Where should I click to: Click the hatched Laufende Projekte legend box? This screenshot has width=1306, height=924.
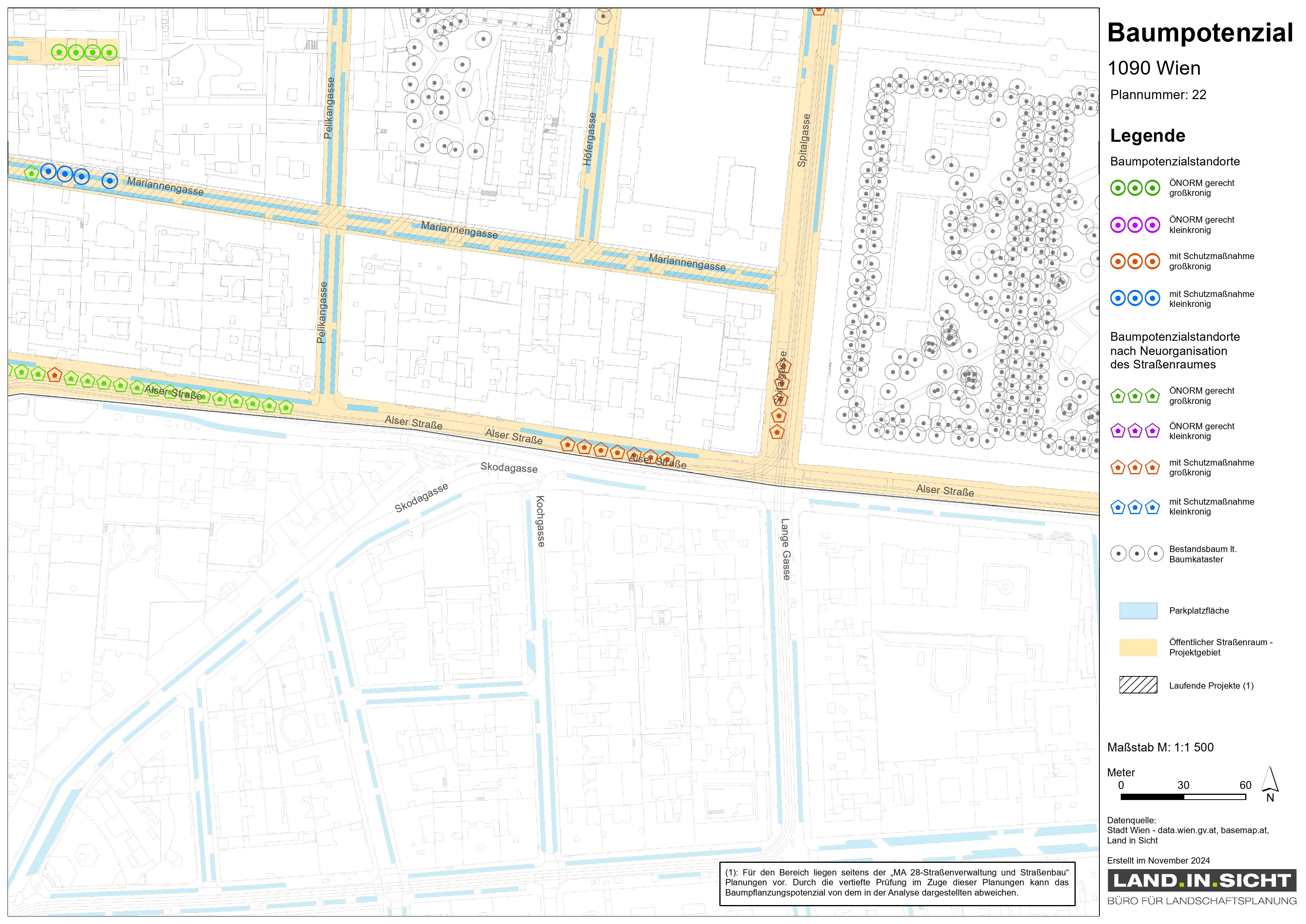pyautogui.click(x=1138, y=685)
